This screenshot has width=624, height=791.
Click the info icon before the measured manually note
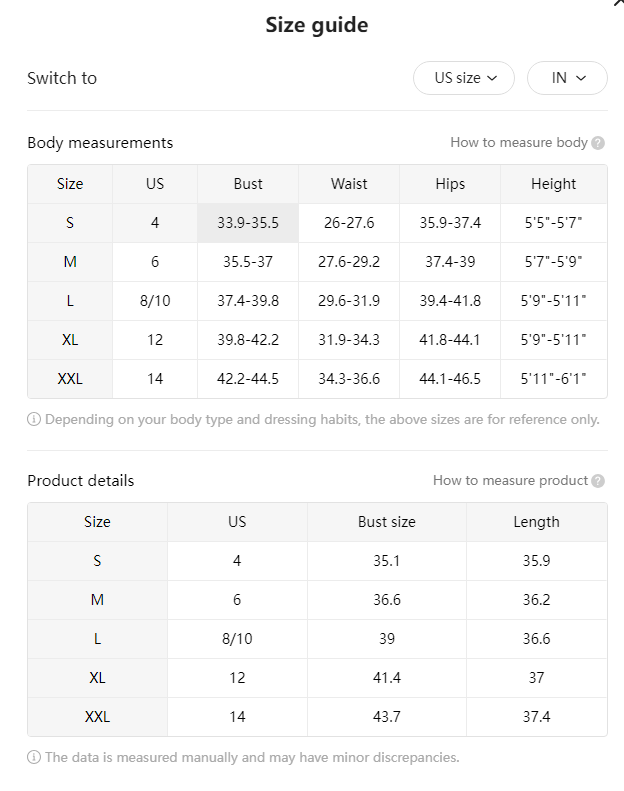[x=34, y=757]
